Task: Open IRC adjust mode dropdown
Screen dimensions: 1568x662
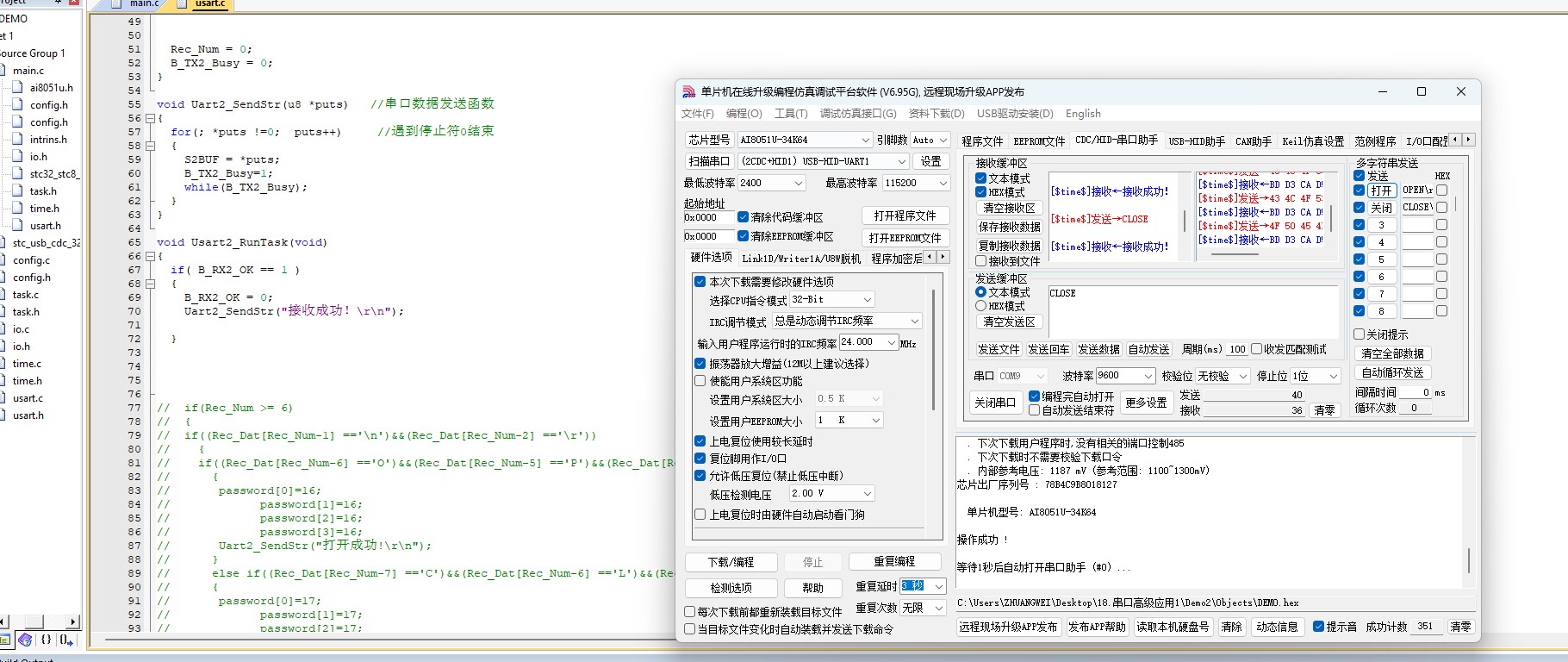Action: [x=847, y=321]
